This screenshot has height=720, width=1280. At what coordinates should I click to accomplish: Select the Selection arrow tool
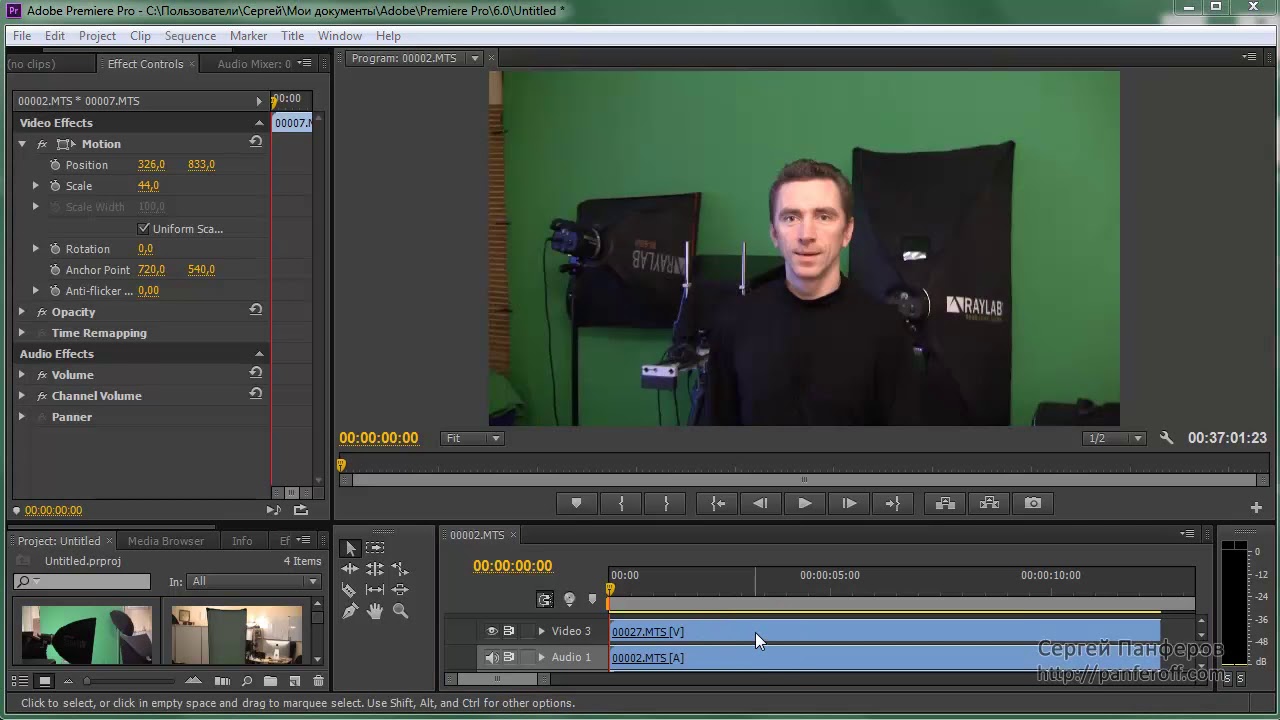350,548
